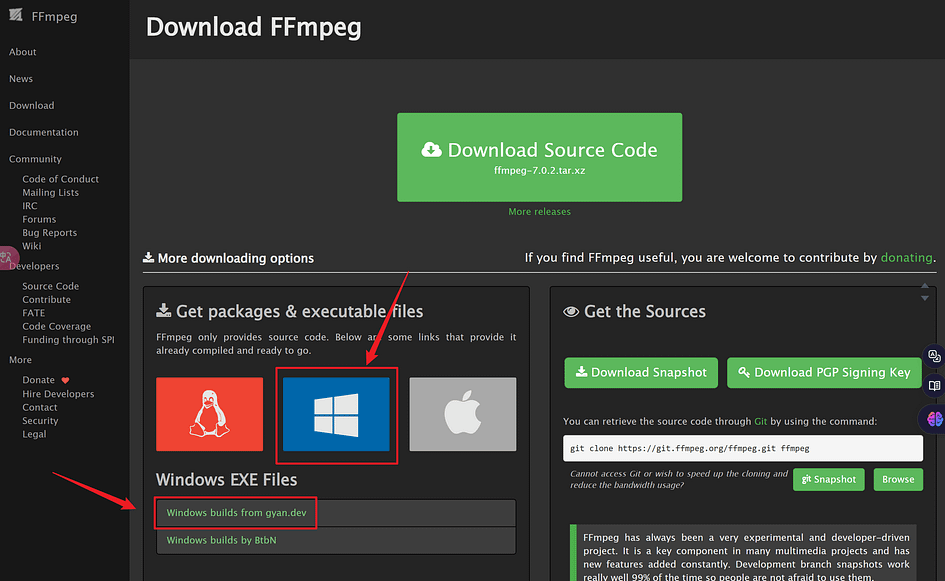The height and width of the screenshot is (581, 945).
Task: Select the Linux penguin packages icon
Action: 209,414
